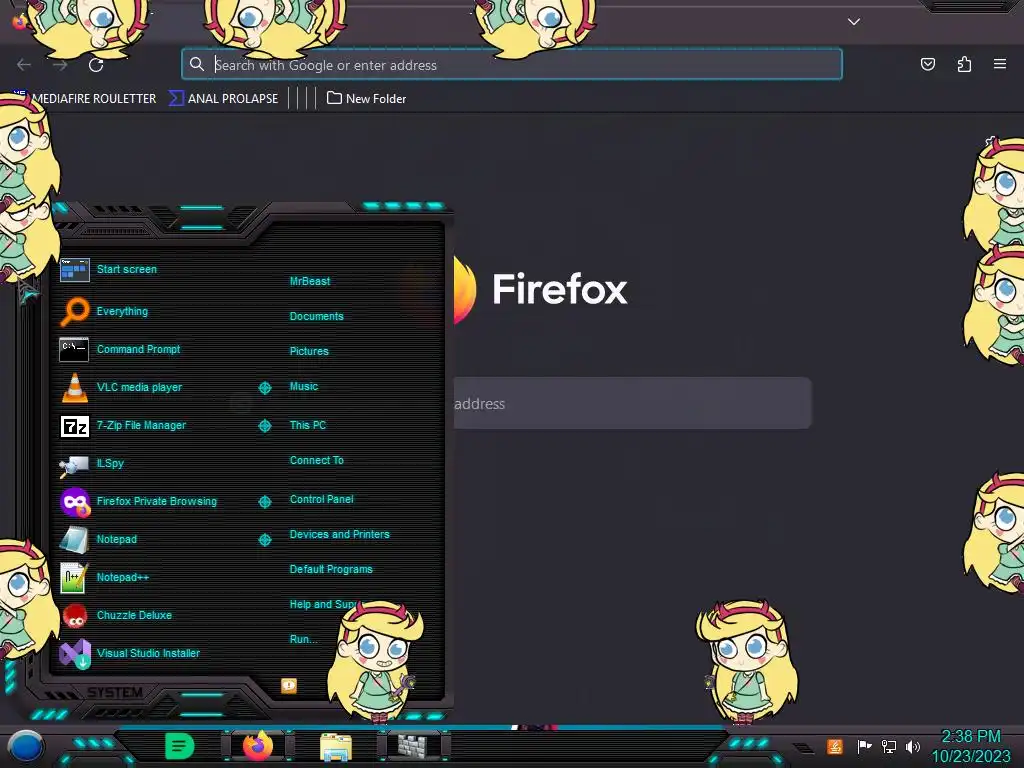Open This PC

tap(308, 425)
